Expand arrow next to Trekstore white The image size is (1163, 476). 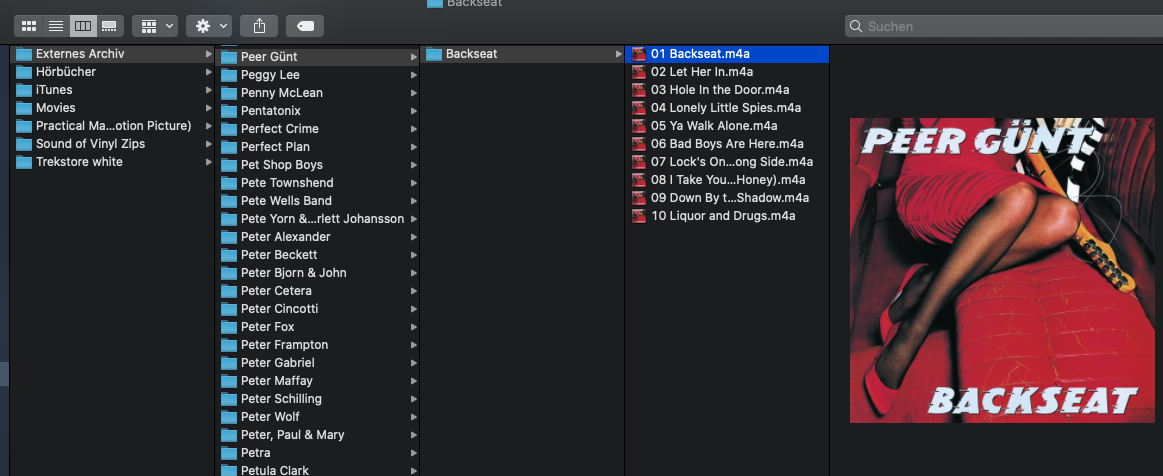[x=208, y=162]
